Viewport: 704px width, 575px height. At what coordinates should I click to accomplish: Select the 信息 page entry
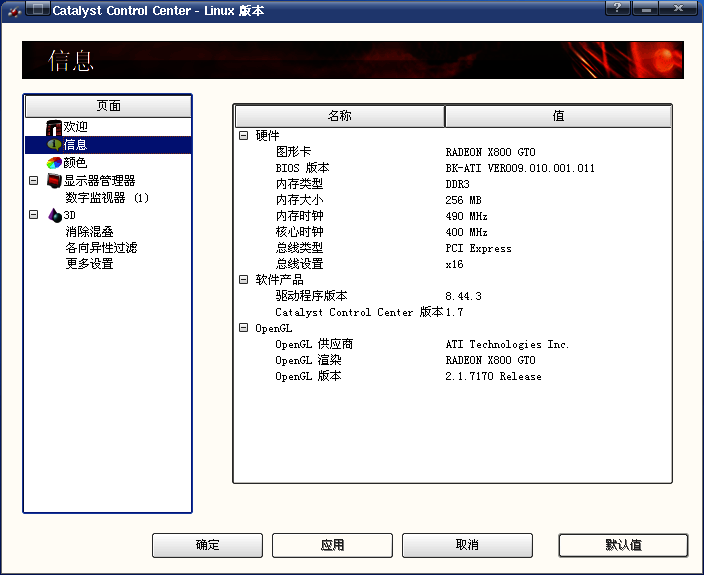click(x=75, y=145)
